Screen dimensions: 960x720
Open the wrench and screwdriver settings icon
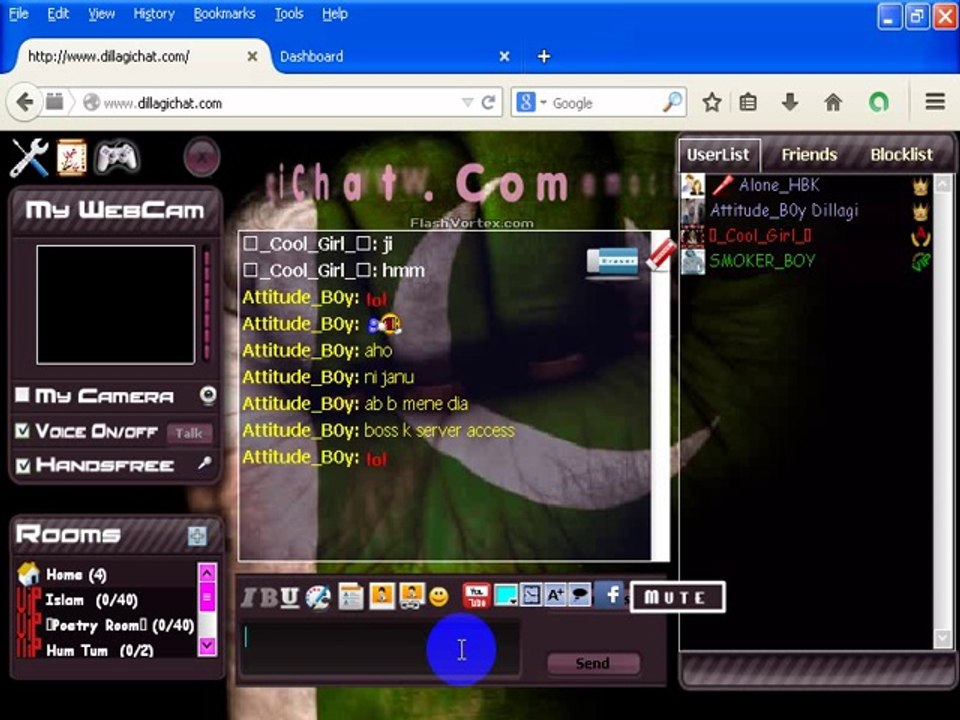click(29, 157)
